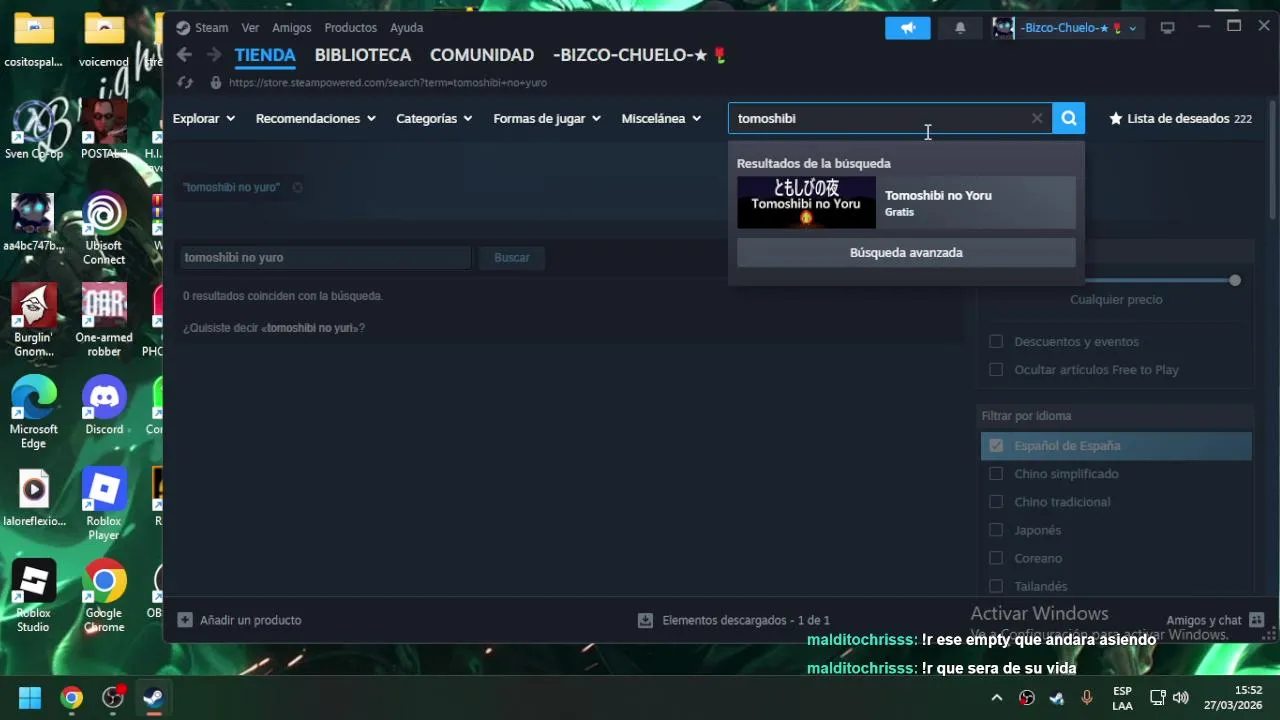Click the Buscar button
Screen dimensions: 1280x720
512,257
